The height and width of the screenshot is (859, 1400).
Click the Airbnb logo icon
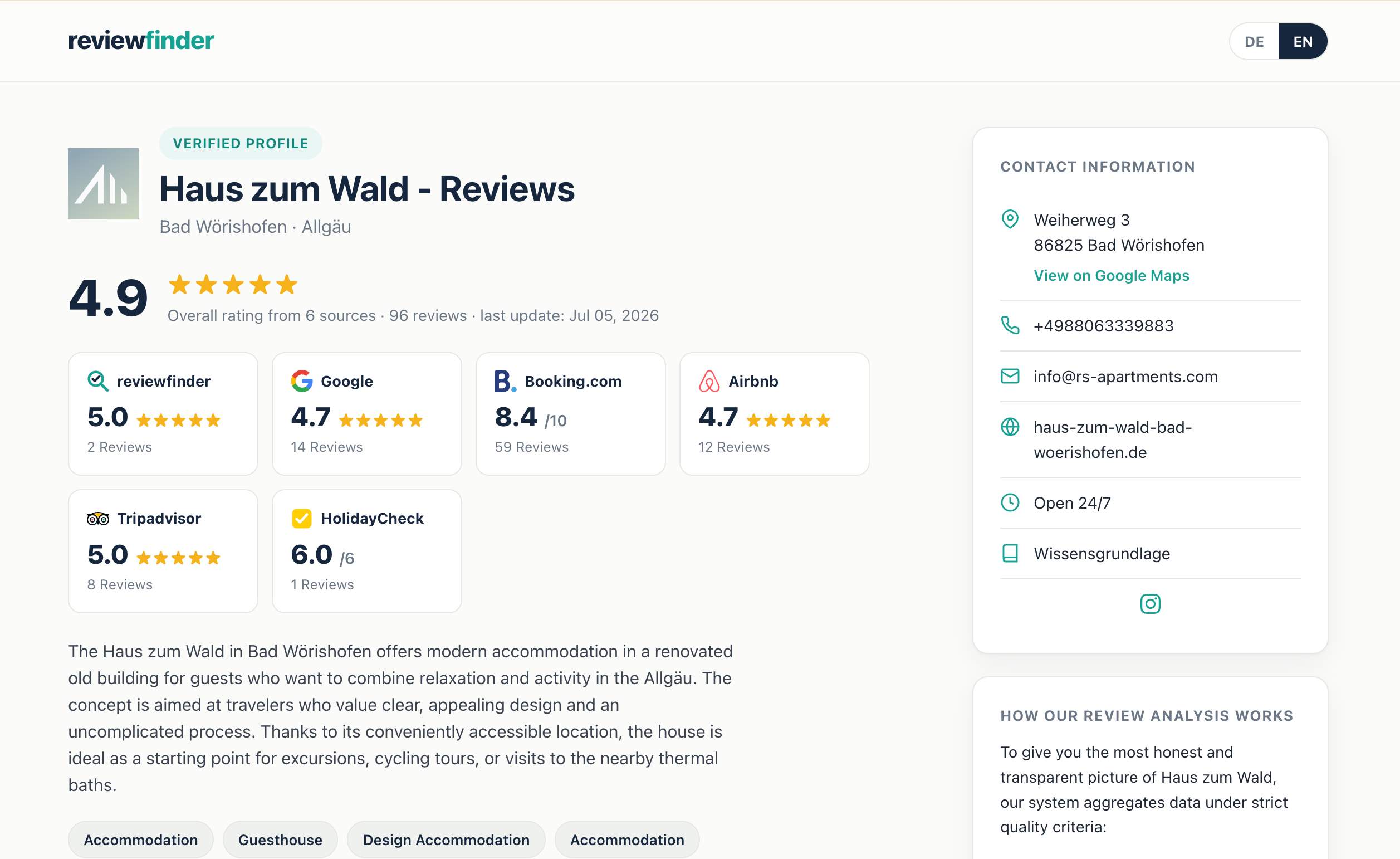coord(709,381)
